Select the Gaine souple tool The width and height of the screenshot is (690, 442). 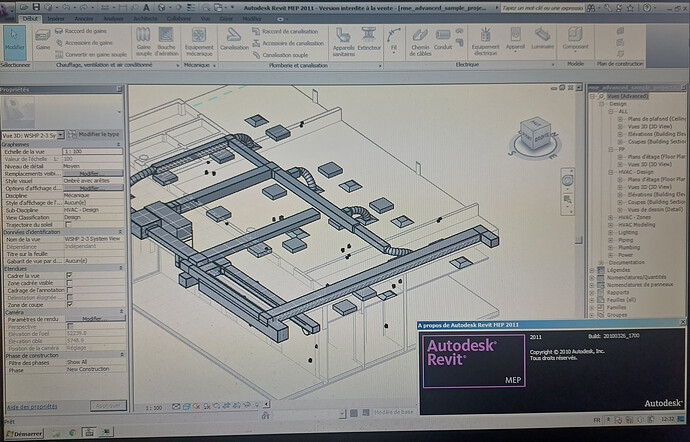click(143, 42)
